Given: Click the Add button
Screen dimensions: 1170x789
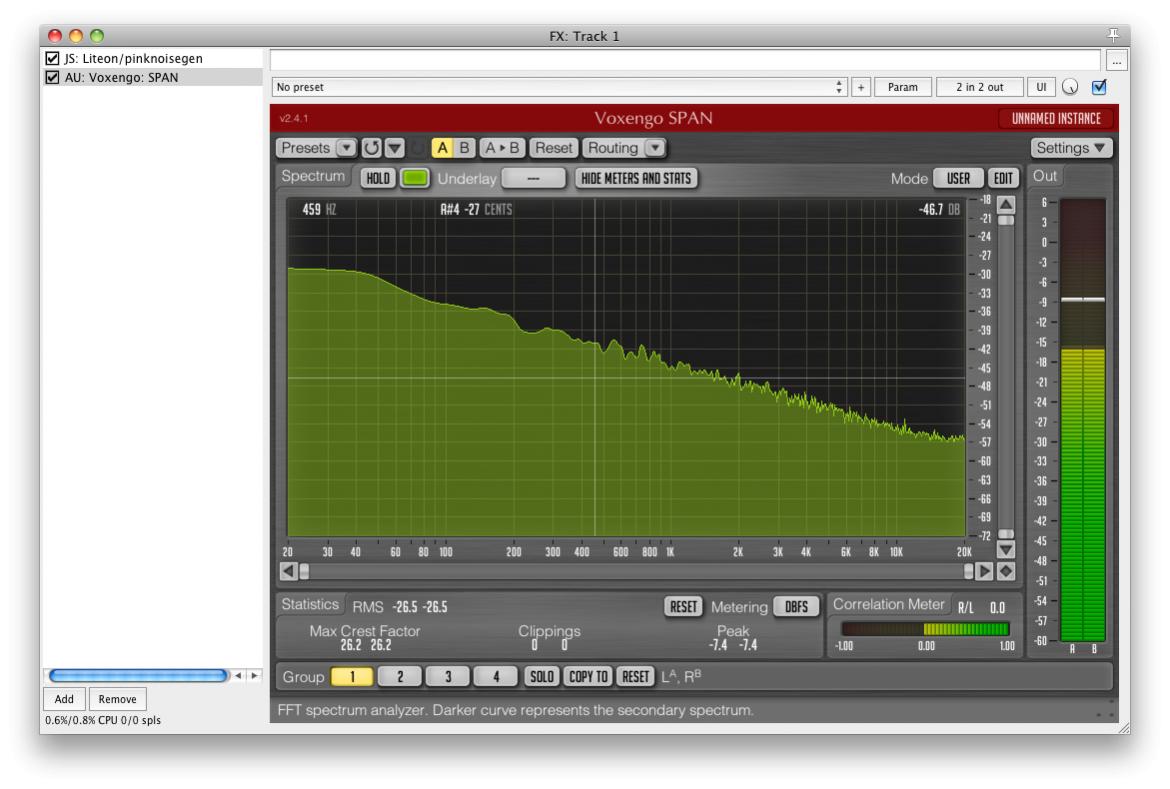Looking at the screenshot, I should pyautogui.click(x=64, y=699).
